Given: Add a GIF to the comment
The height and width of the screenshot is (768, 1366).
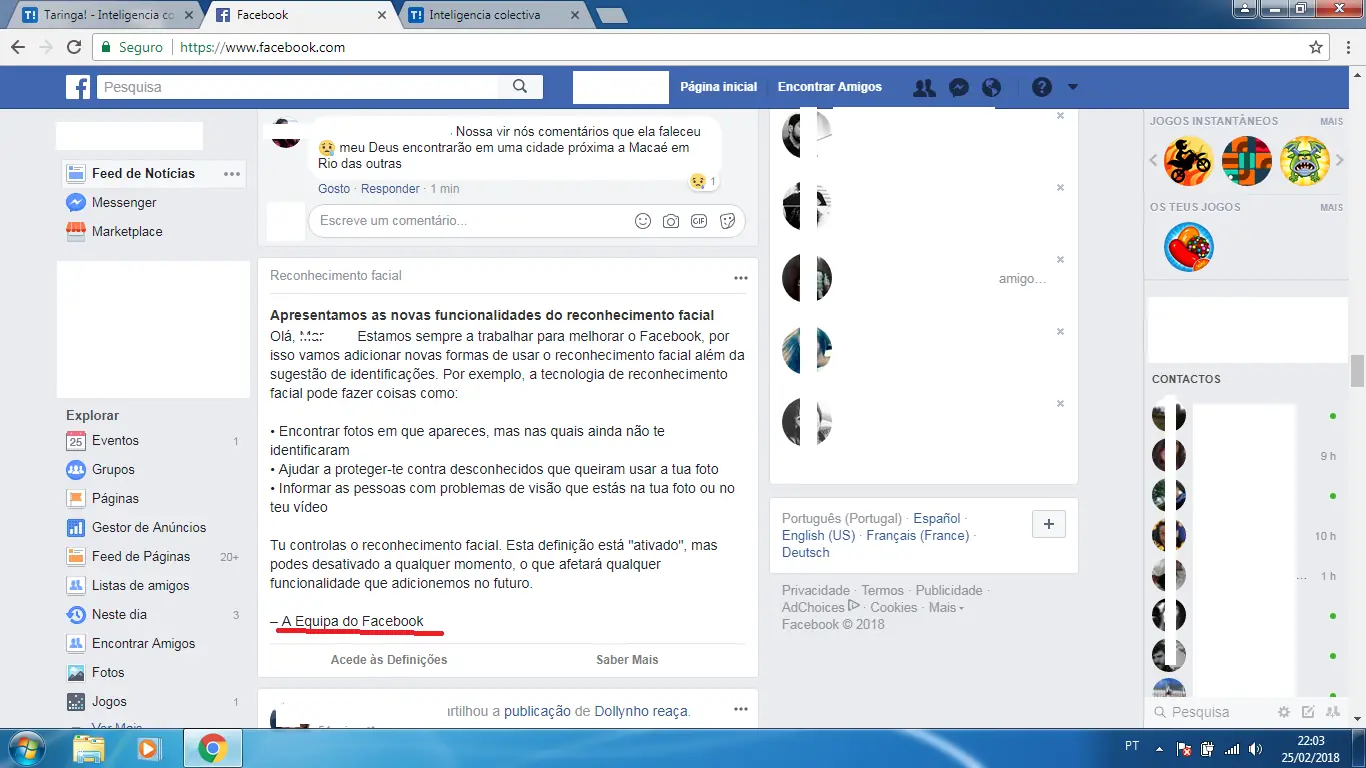Looking at the screenshot, I should (x=699, y=221).
